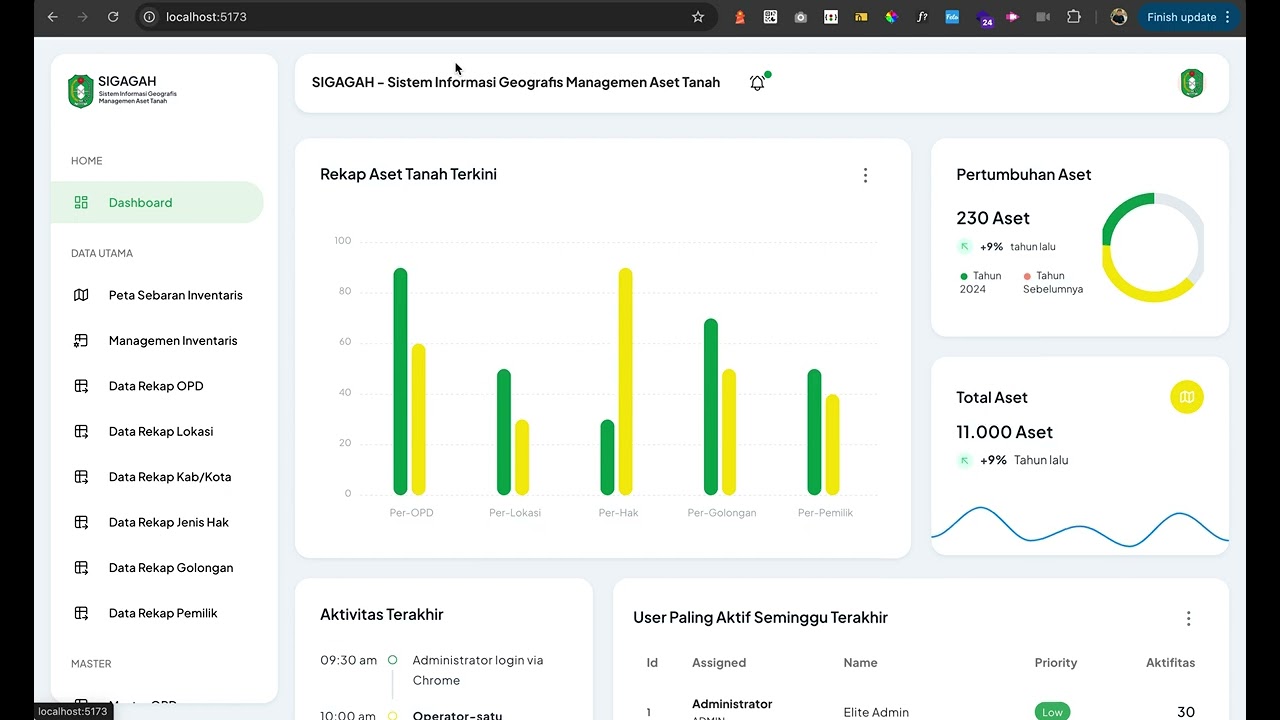Select Dashboard in the sidebar
This screenshot has height=720, width=1280.
157,202
